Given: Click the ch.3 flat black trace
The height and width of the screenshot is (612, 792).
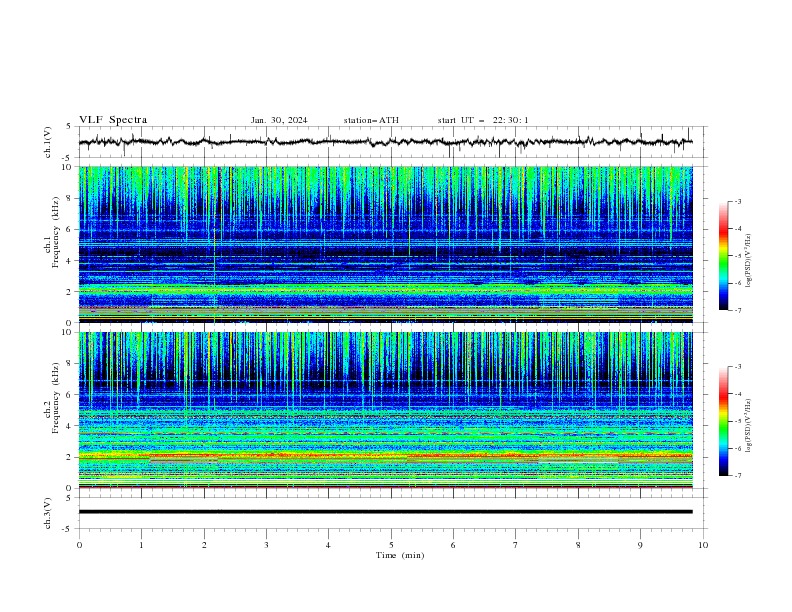Looking at the screenshot, I should [x=385, y=512].
